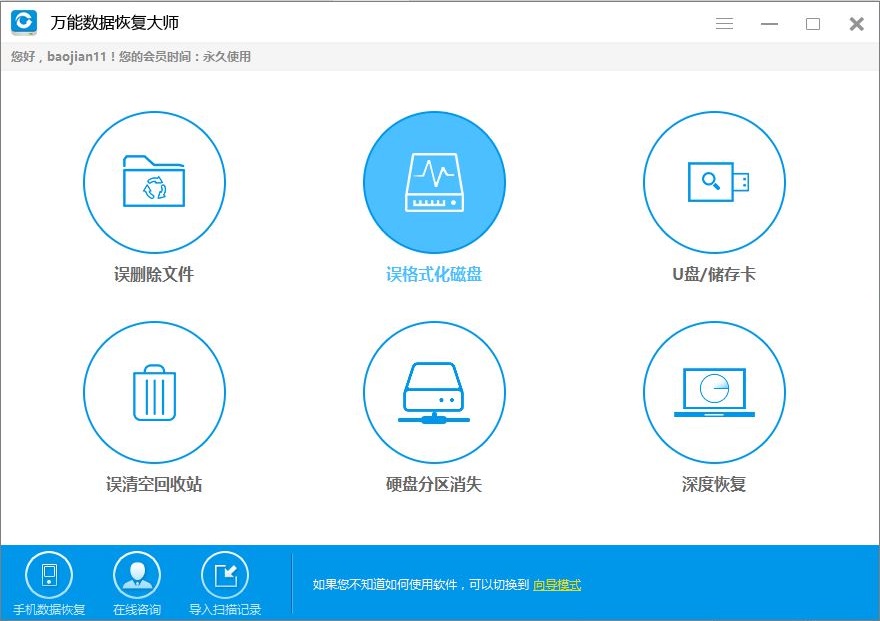Image resolution: width=880 pixels, height=621 pixels.
Task: Maximize the data recovery window
Action: pos(813,24)
